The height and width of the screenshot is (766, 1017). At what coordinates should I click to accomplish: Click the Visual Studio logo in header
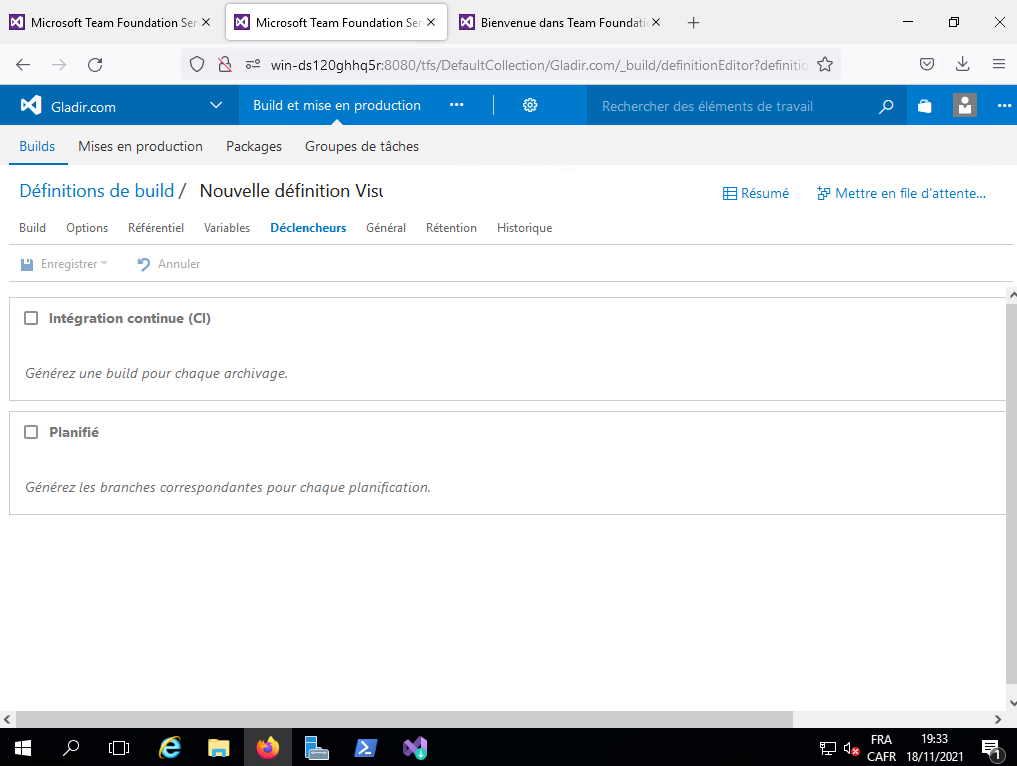[31, 106]
